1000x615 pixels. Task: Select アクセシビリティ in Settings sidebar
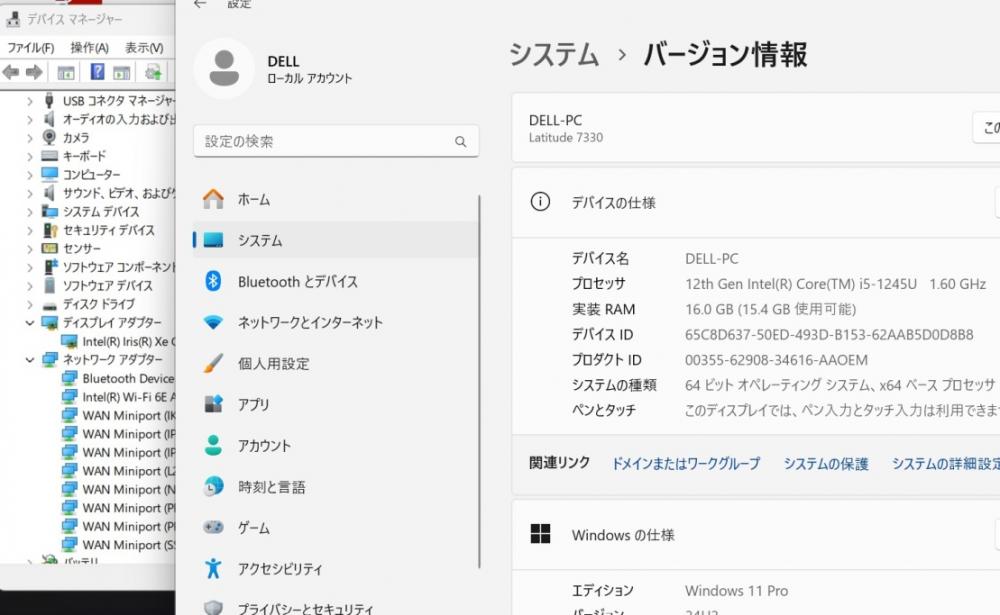click(x=335, y=568)
